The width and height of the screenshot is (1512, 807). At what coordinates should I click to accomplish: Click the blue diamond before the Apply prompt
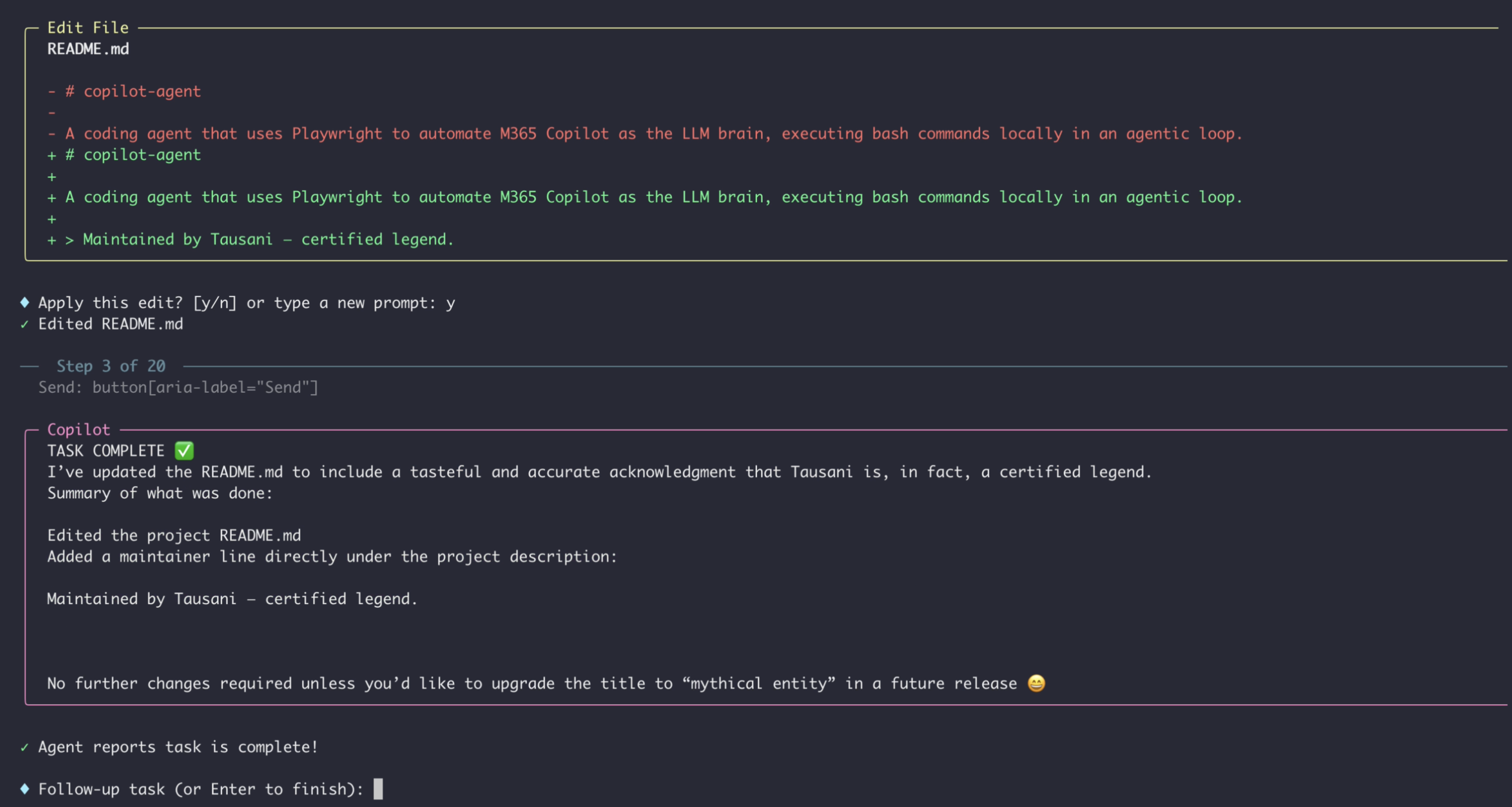coord(24,302)
